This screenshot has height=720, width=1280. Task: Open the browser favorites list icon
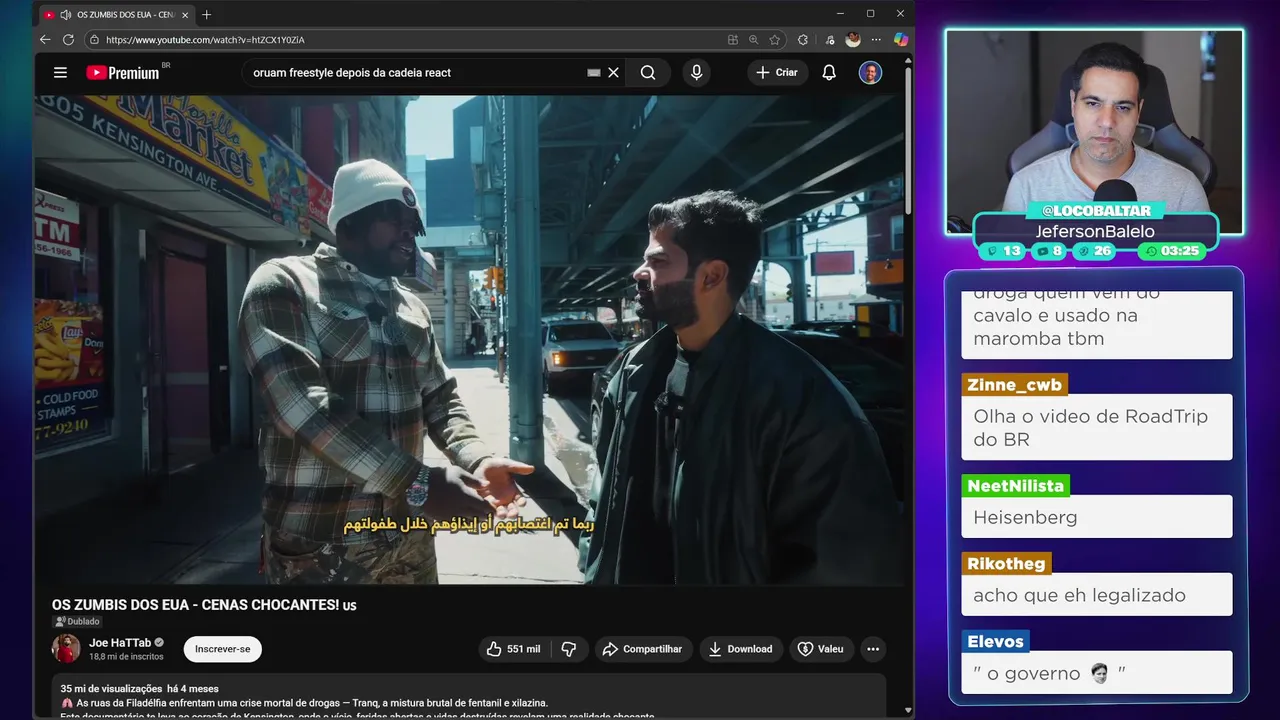pyautogui.click(x=829, y=40)
